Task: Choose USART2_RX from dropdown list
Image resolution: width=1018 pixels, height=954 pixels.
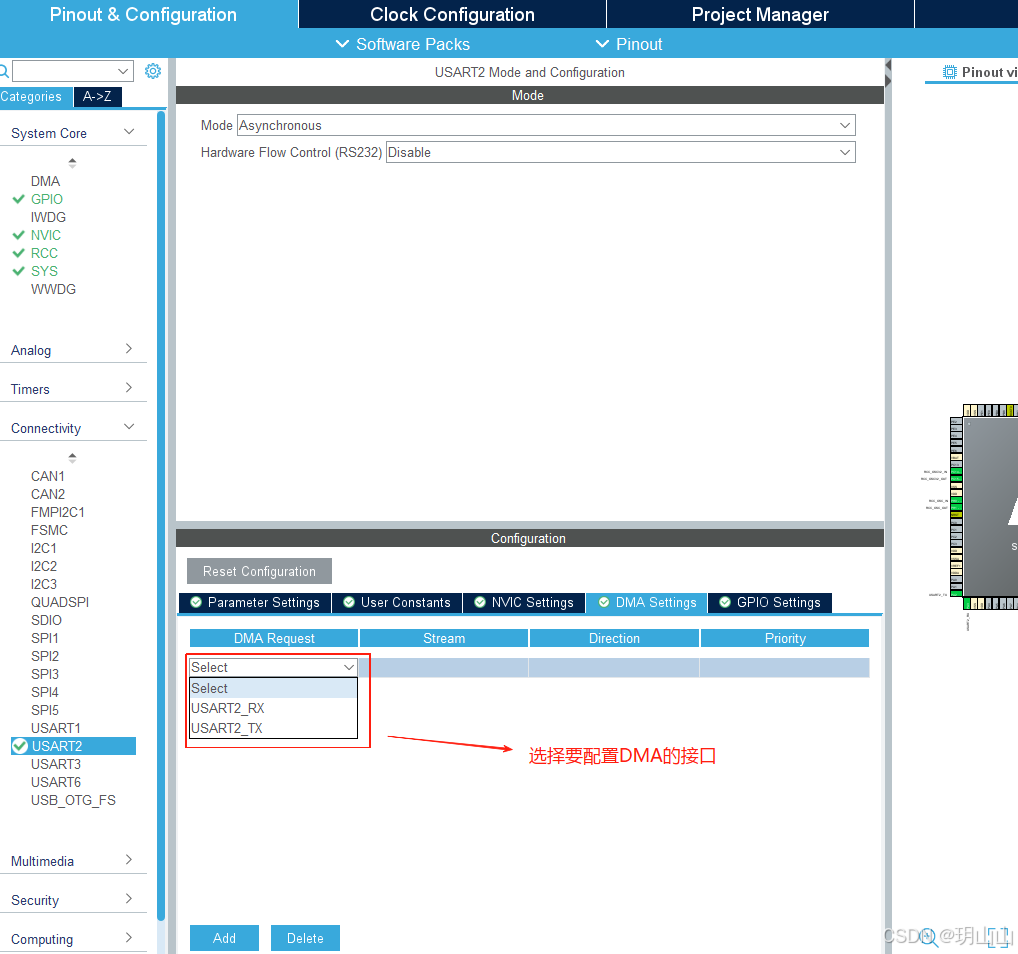Action: point(273,708)
